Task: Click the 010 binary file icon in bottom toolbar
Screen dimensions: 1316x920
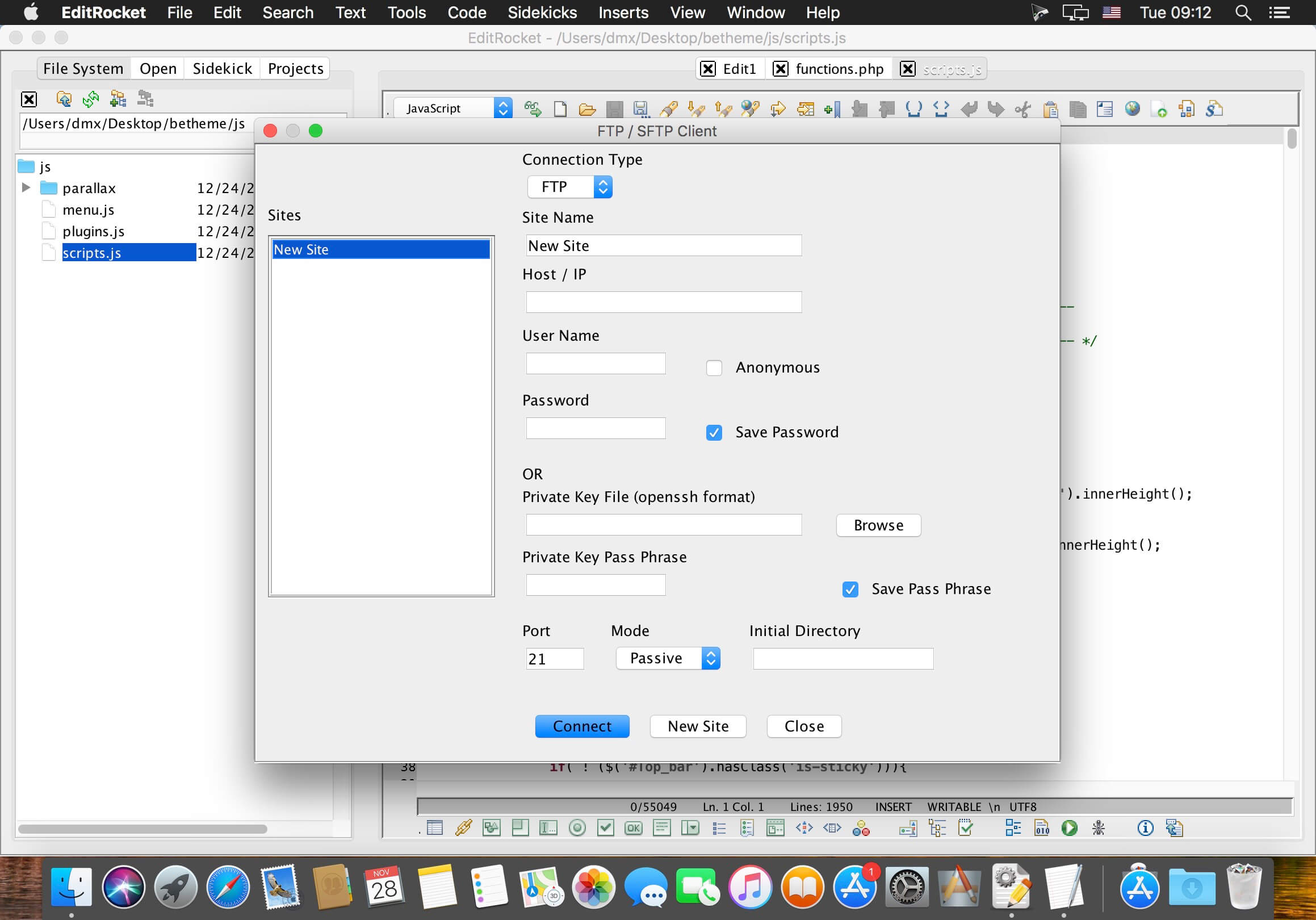Action: point(1041,827)
